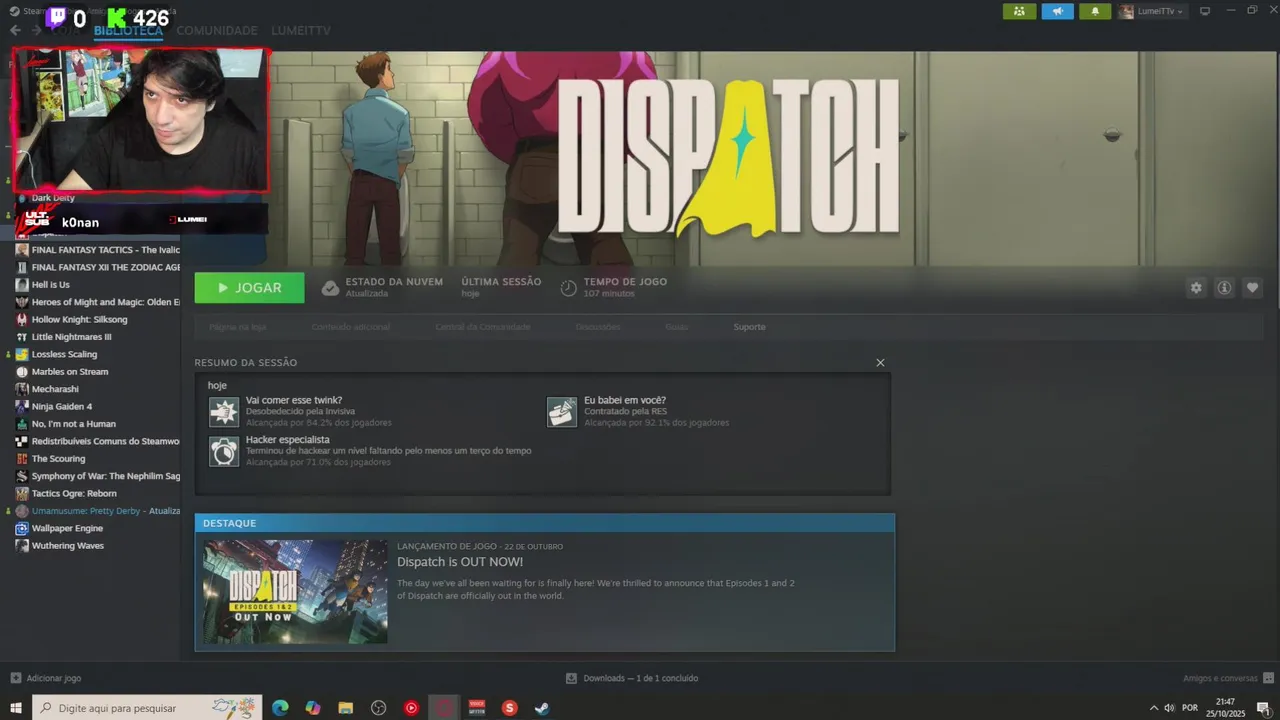Viewport: 1280px width, 720px height.
Task: Open the Dispatch OUT NOW news thumbnail
Action: coord(295,592)
